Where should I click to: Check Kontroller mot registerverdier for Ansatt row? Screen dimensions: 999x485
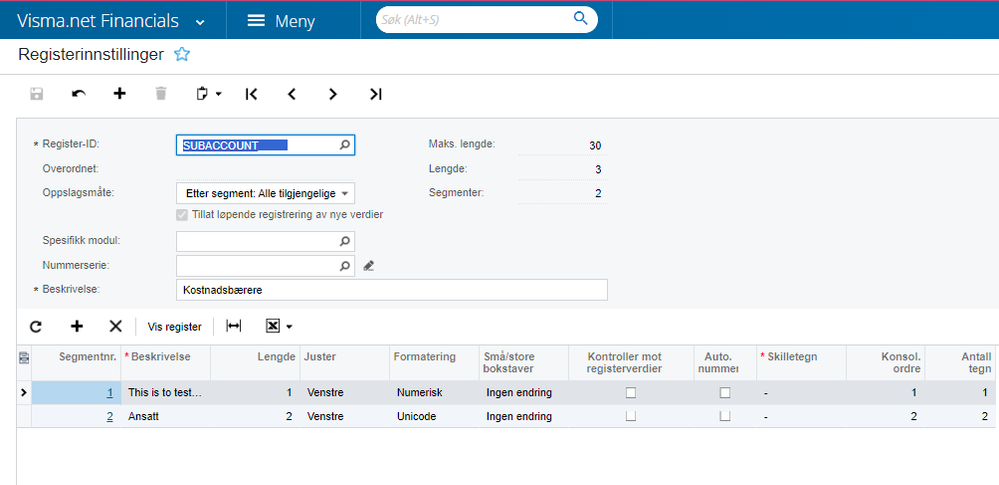tap(630, 416)
